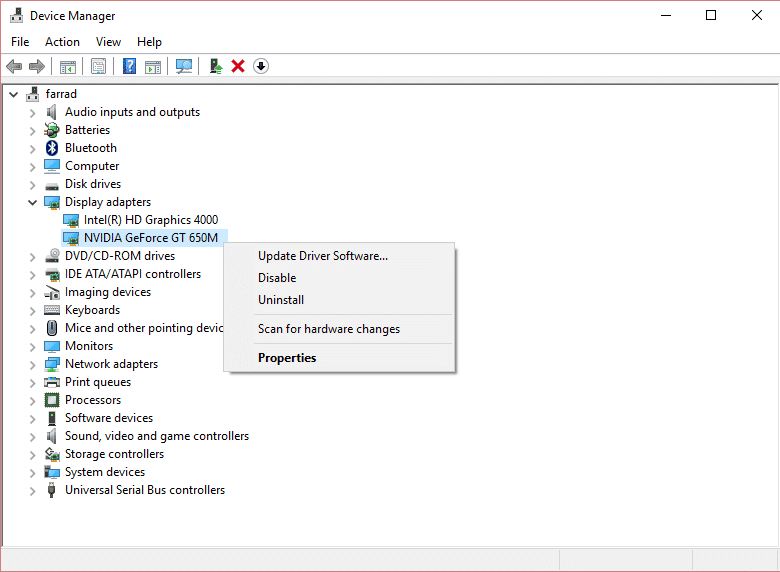The image size is (780, 572).
Task: Click the Help question mark toolbar icon
Action: click(129, 66)
